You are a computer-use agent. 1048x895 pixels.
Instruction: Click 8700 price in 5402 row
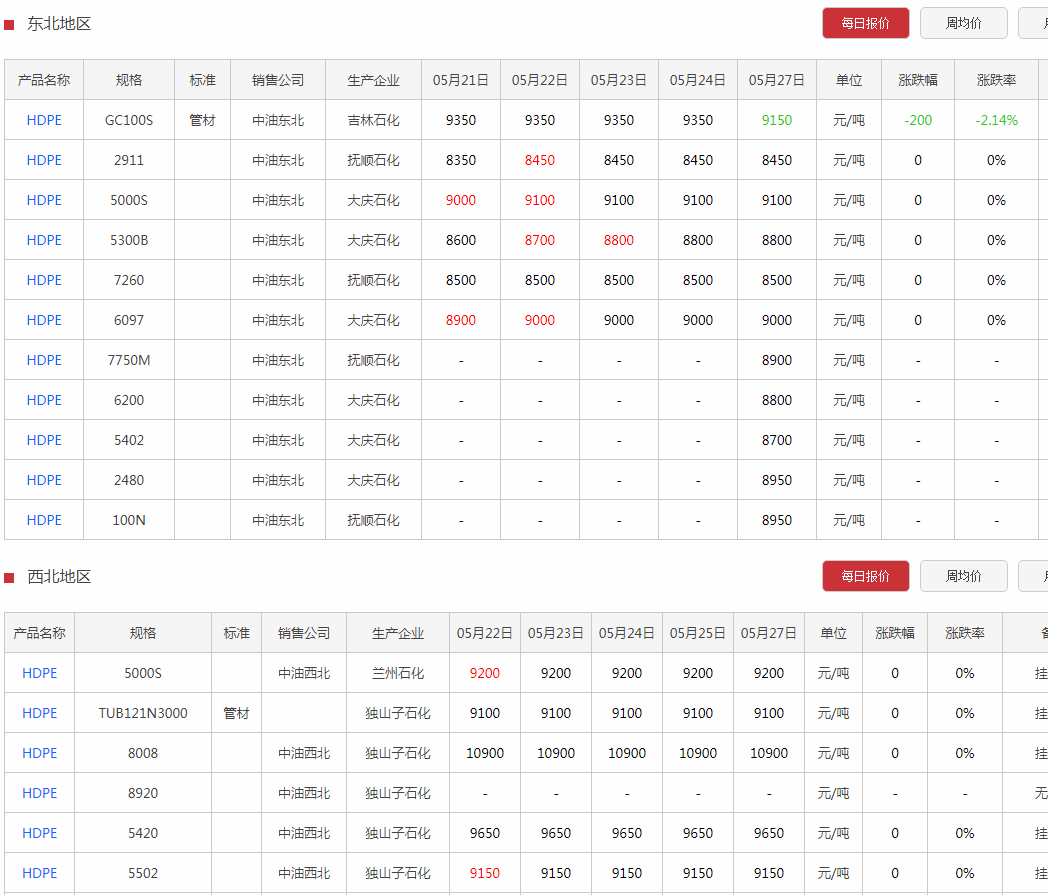point(777,440)
